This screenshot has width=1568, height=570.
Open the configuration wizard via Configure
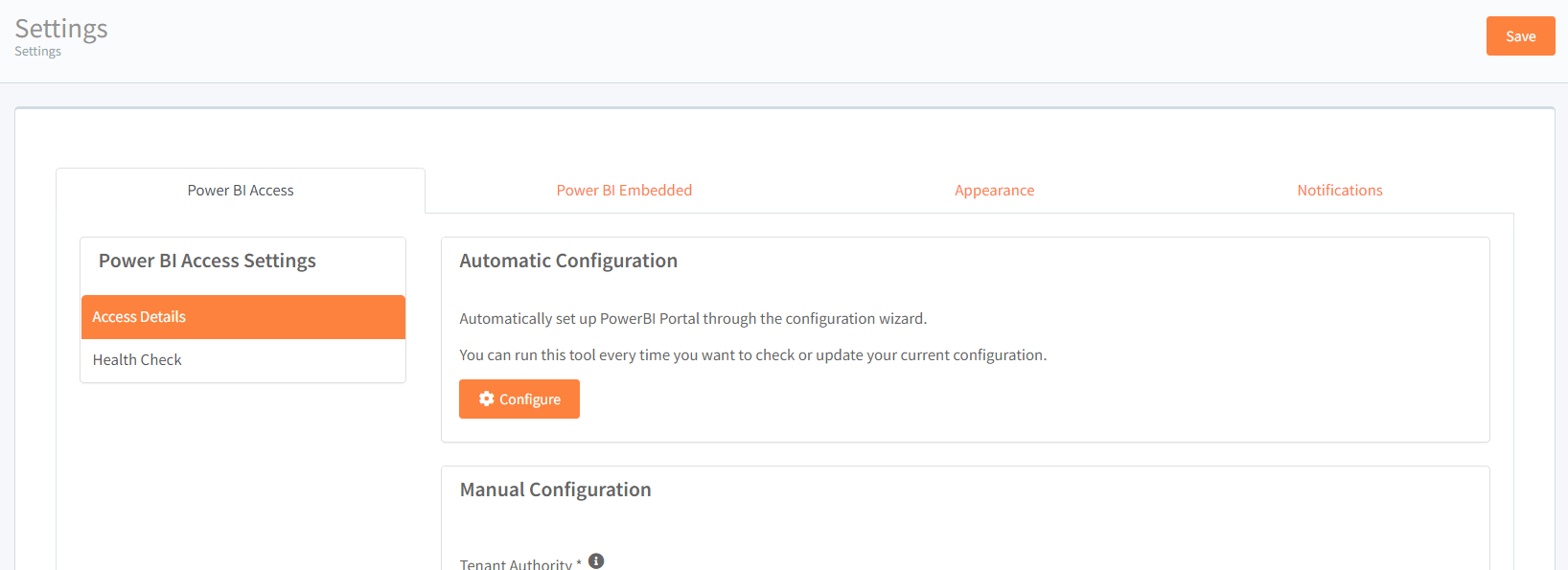coord(519,399)
